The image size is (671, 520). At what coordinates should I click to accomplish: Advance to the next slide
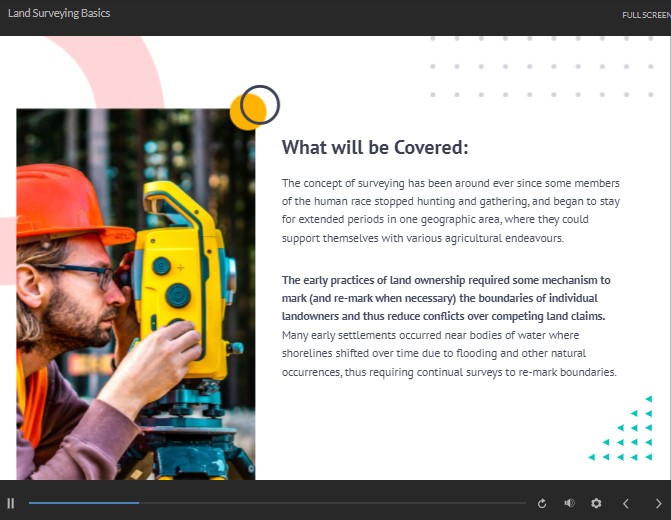659,504
